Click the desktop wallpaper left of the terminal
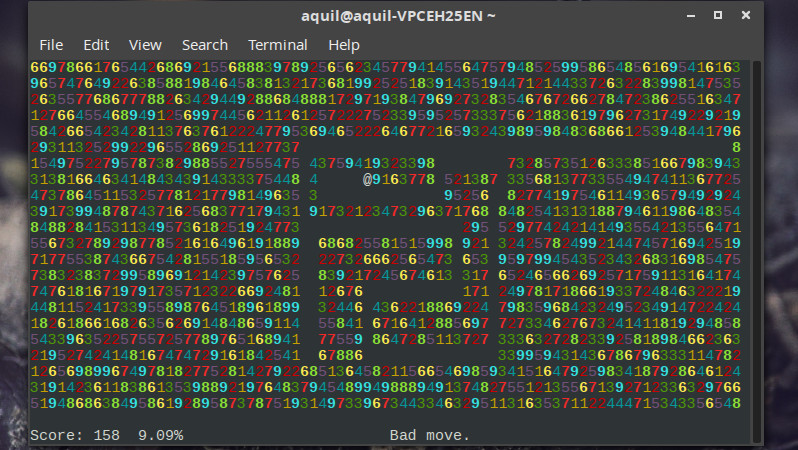 point(10,250)
